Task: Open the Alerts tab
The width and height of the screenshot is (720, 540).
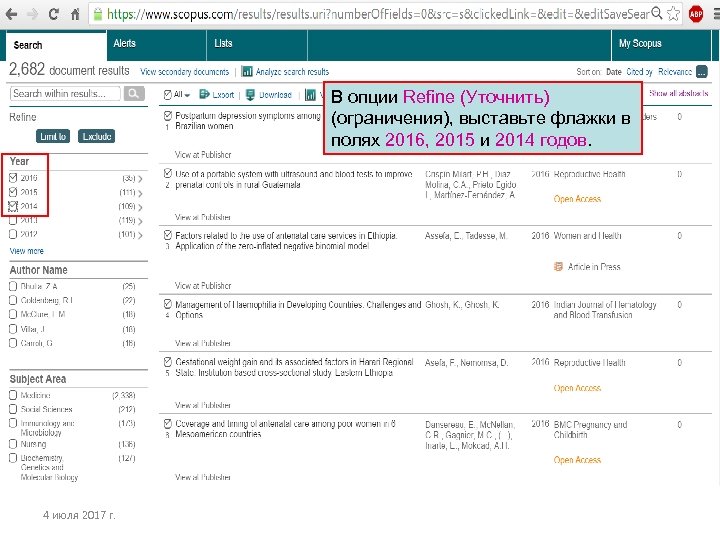Action: pyautogui.click(x=157, y=45)
